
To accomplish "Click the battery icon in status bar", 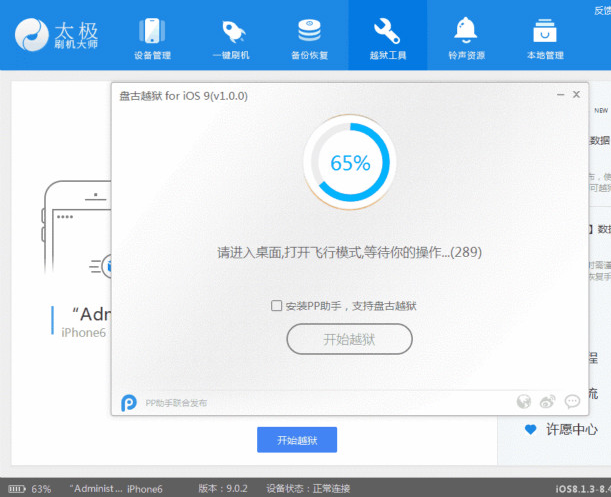I will pyautogui.click(x=17, y=489).
